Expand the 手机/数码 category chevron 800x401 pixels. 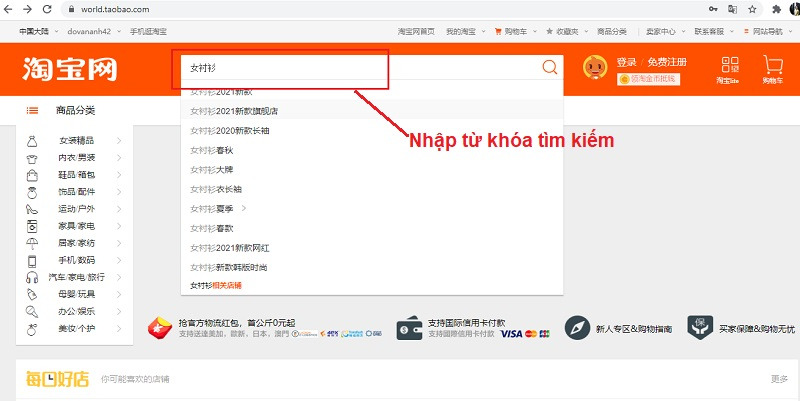tap(119, 260)
